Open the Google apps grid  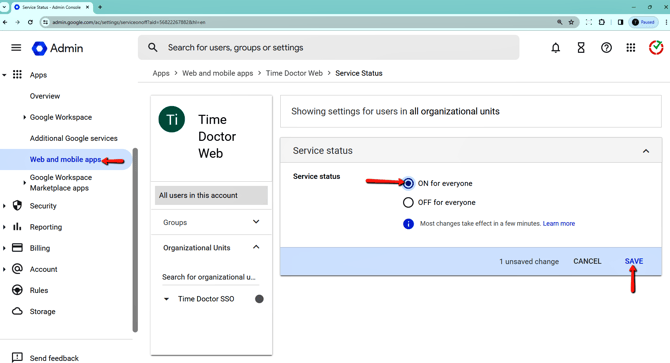pyautogui.click(x=631, y=48)
